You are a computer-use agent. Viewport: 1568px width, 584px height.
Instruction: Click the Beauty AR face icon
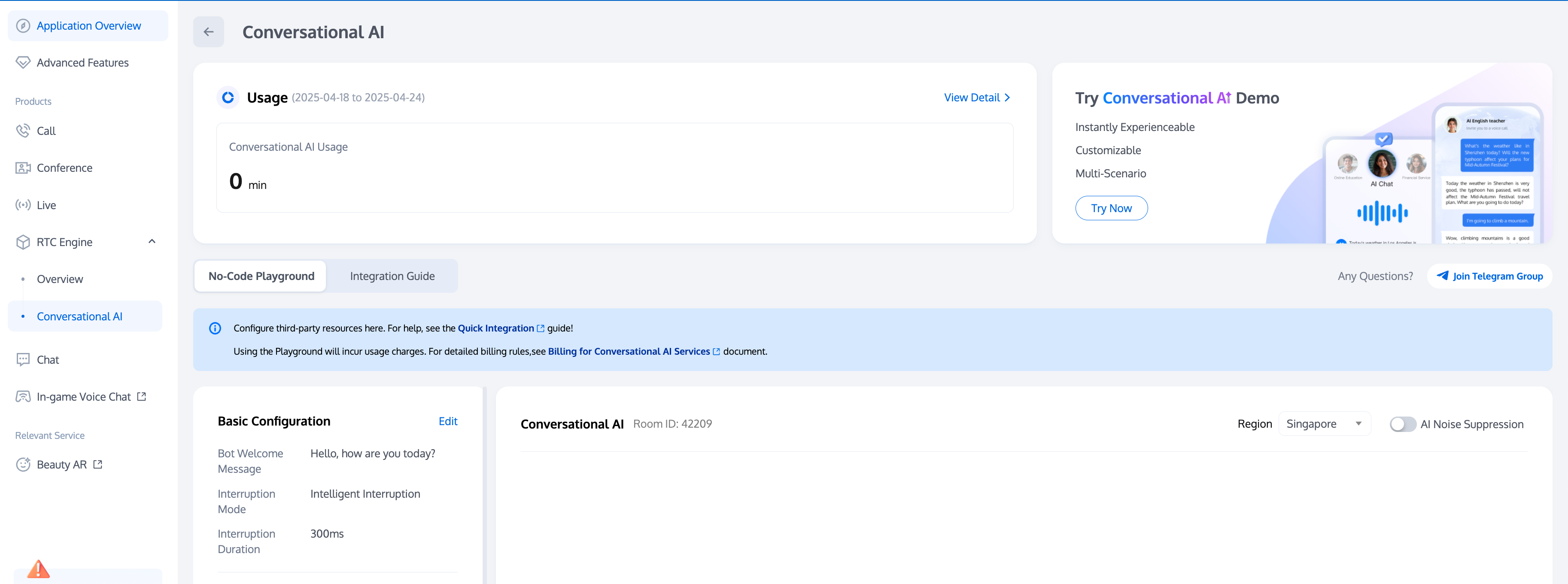click(x=23, y=465)
